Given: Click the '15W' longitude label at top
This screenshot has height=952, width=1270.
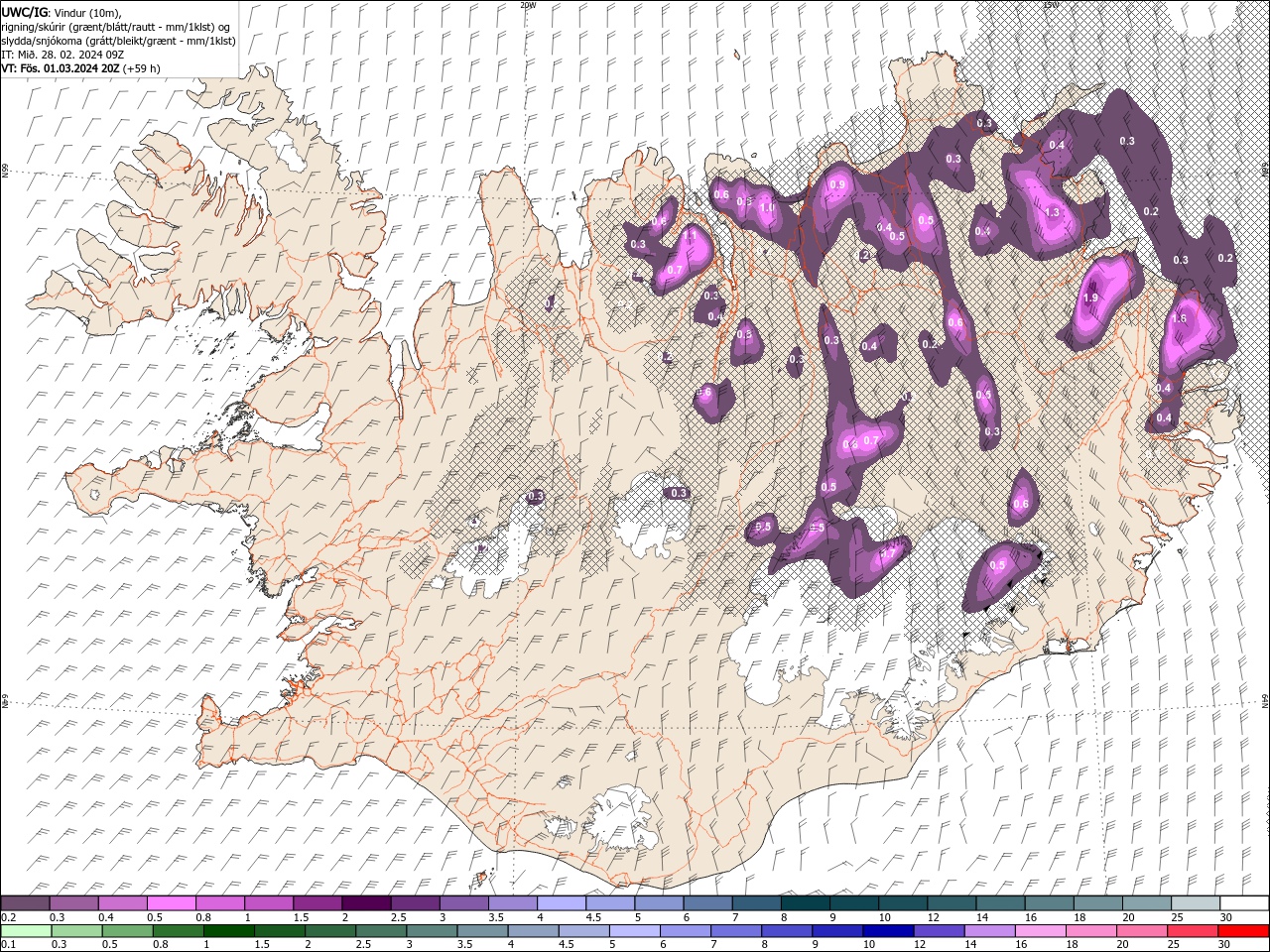Looking at the screenshot, I should click(1051, 5).
